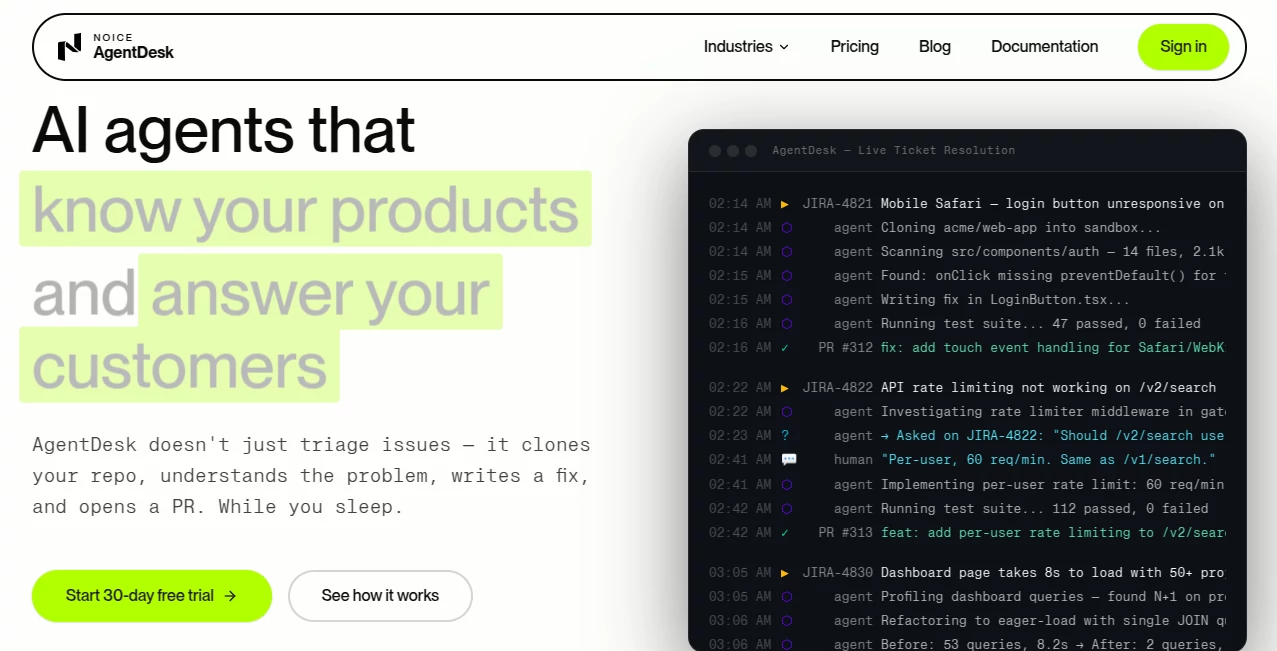Click See how it works
This screenshot has height=651, width=1277.
[x=380, y=596]
